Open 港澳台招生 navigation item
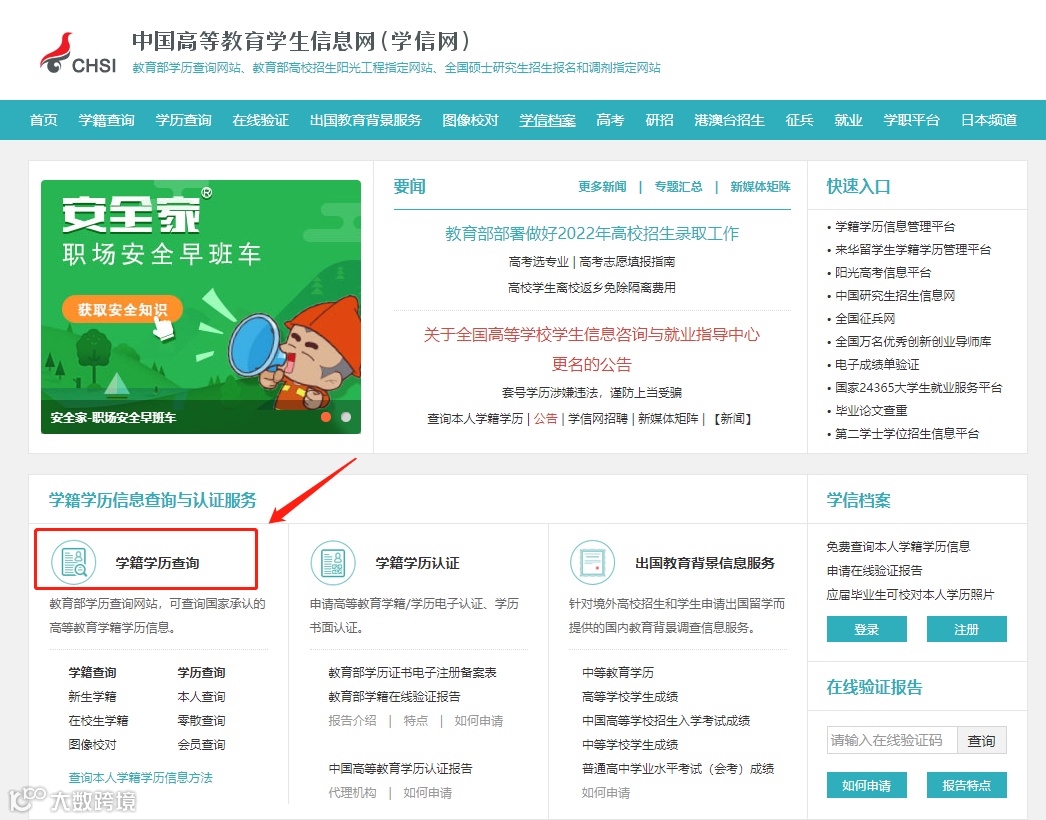 pos(729,120)
